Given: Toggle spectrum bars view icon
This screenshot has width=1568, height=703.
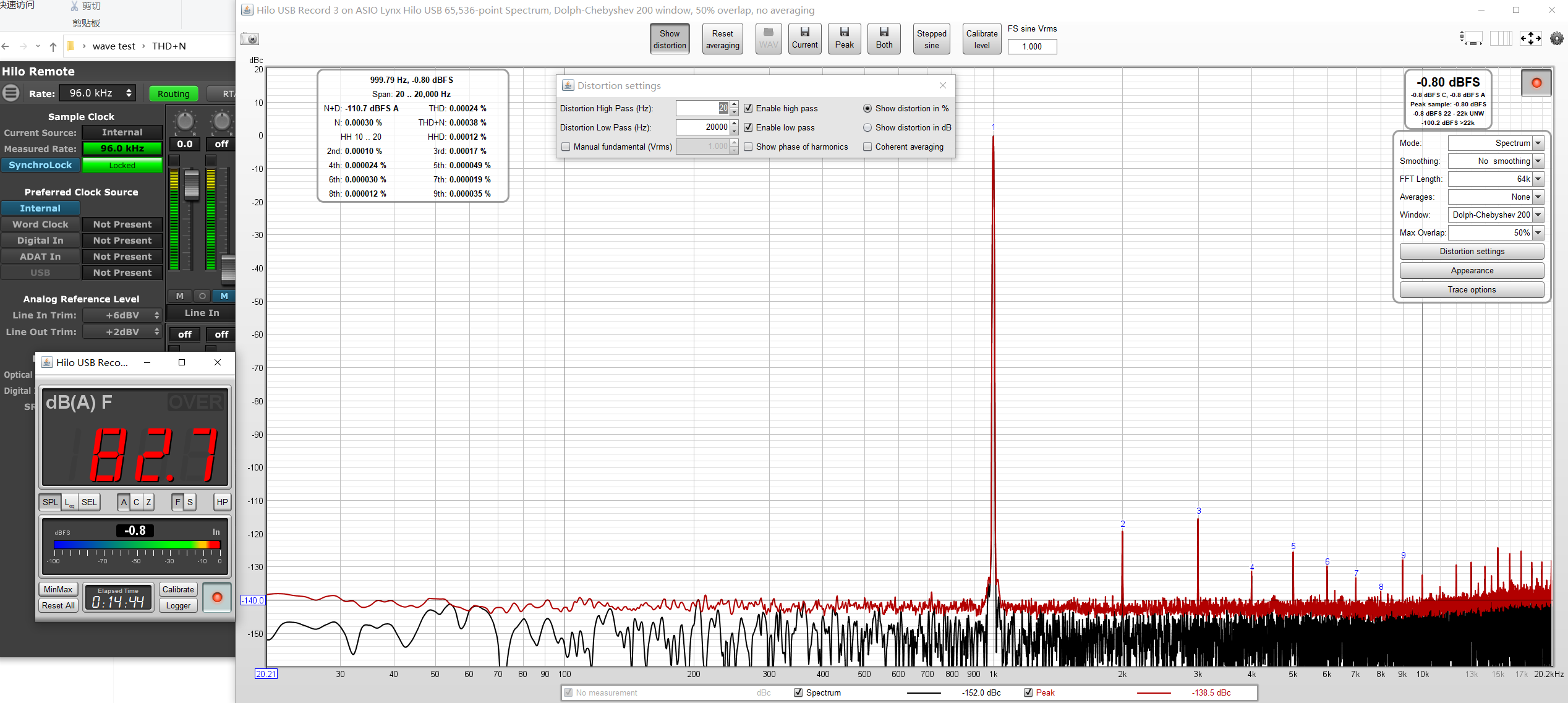Looking at the screenshot, I should (1501, 38).
